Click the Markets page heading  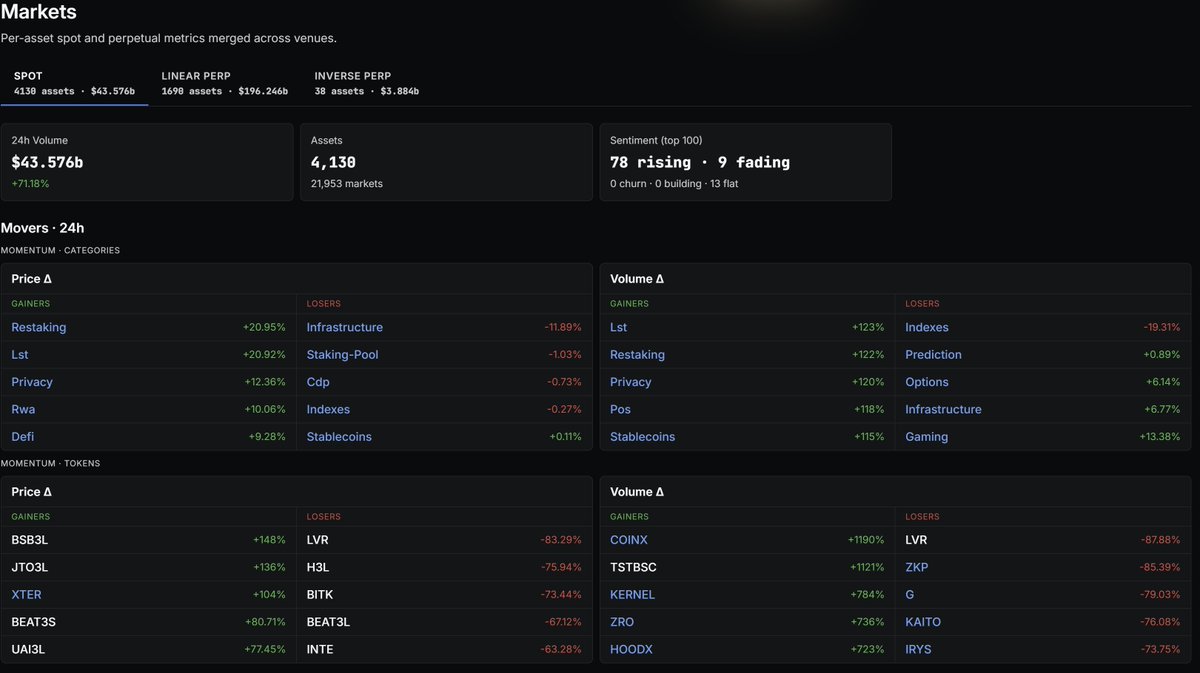tap(38, 13)
